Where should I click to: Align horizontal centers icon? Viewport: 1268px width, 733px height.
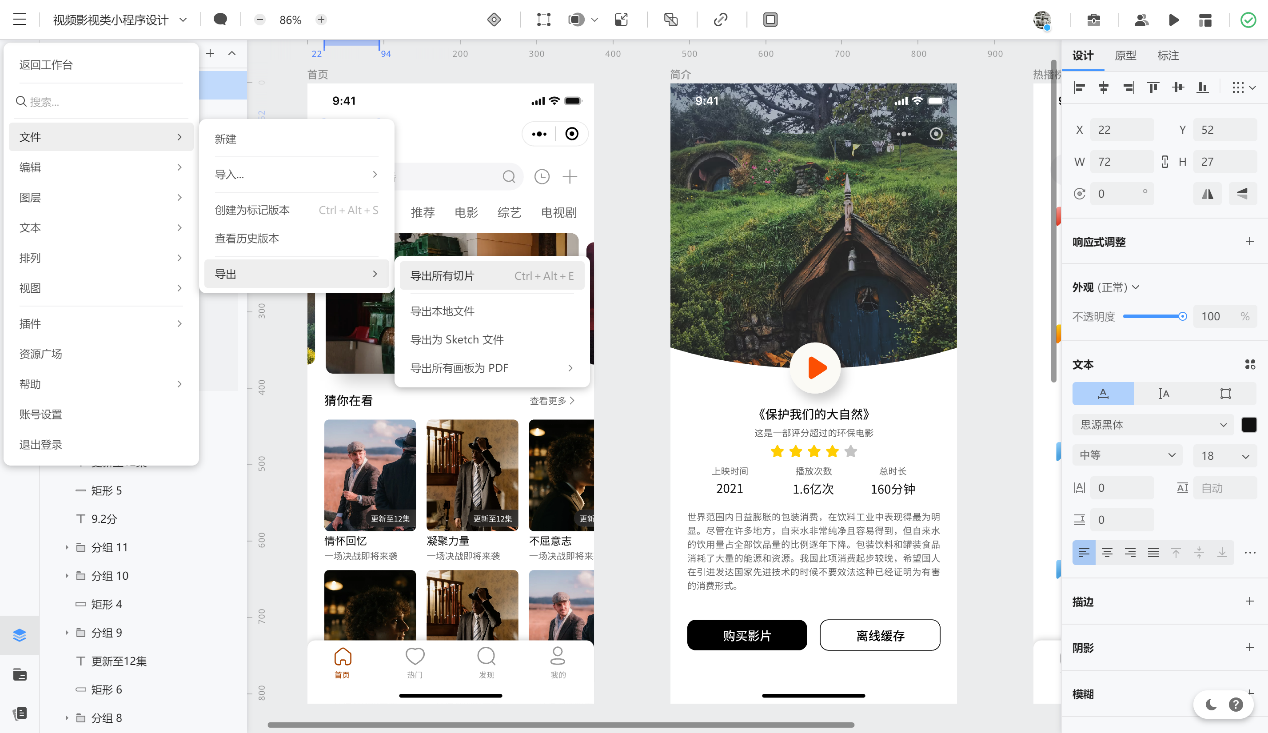tap(1104, 88)
